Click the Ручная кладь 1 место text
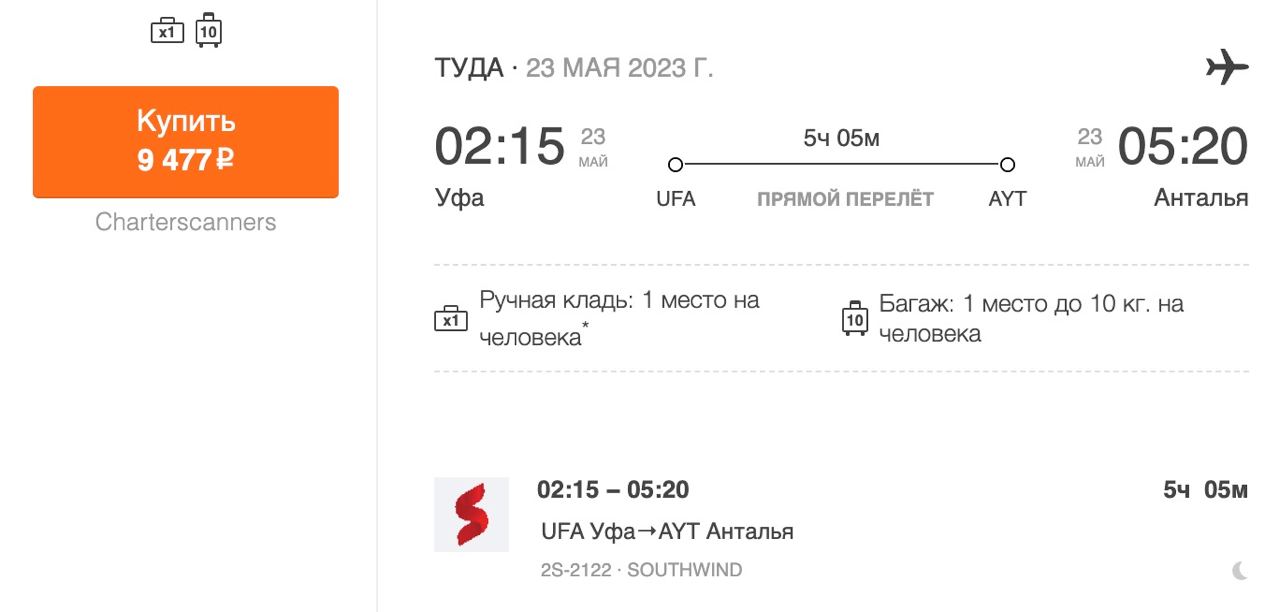The width and height of the screenshot is (1280, 612). 619,318
